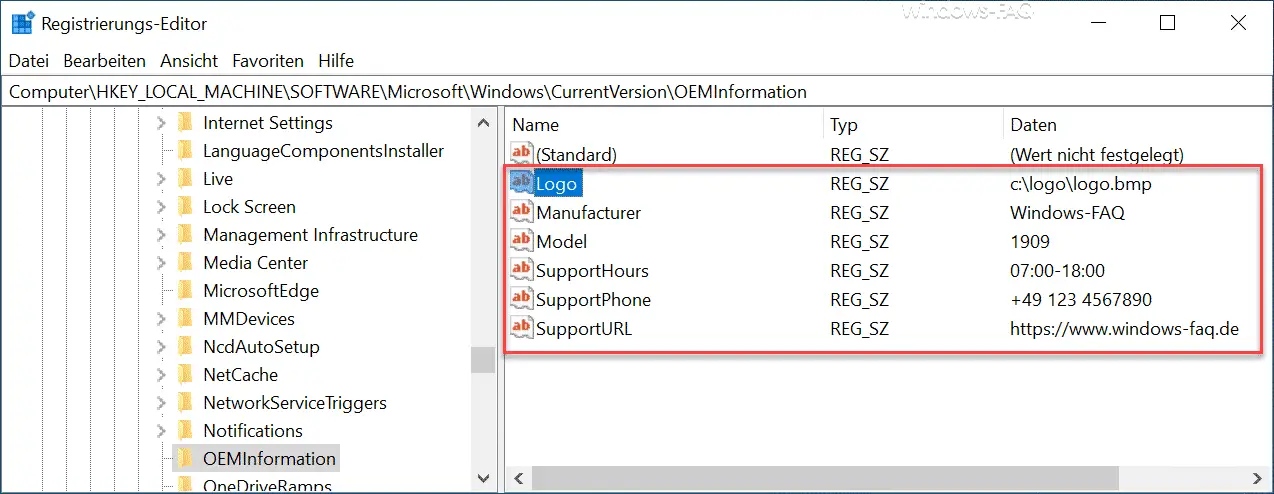Expand the NetCache tree node

(162, 375)
